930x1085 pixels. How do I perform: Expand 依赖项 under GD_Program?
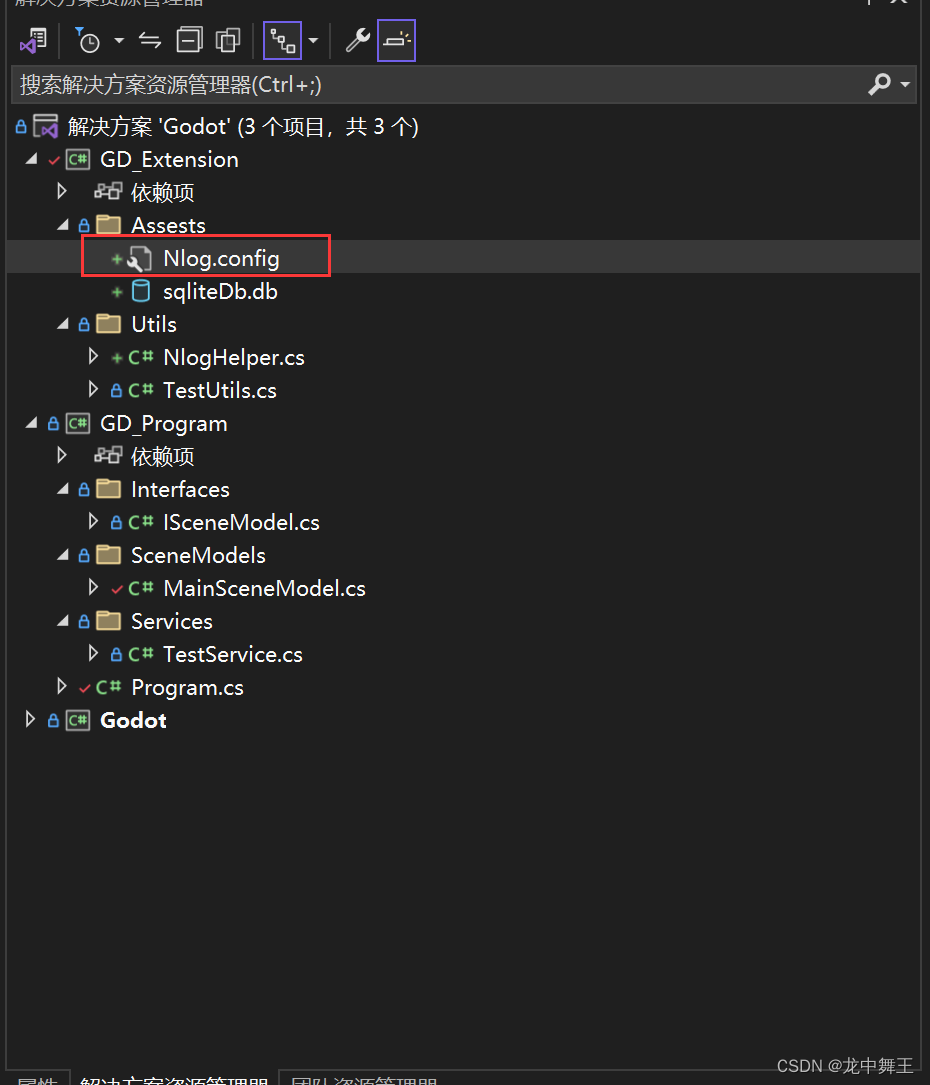click(61, 456)
